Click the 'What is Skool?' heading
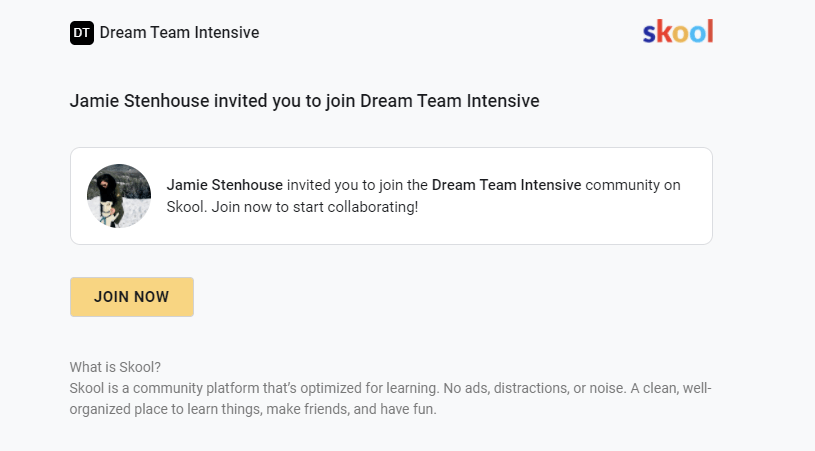The height and width of the screenshot is (451, 815). [115, 367]
